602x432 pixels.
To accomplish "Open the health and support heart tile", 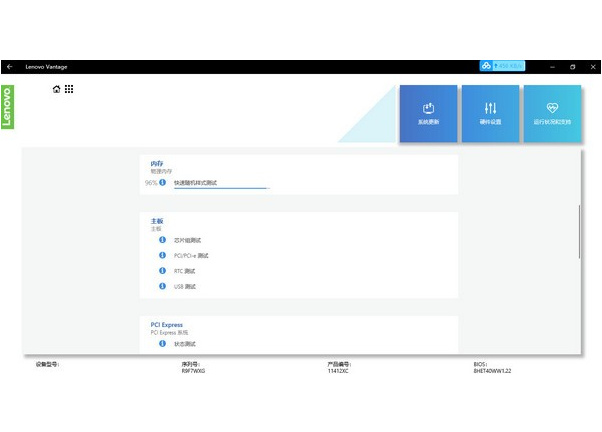I will pos(552,114).
